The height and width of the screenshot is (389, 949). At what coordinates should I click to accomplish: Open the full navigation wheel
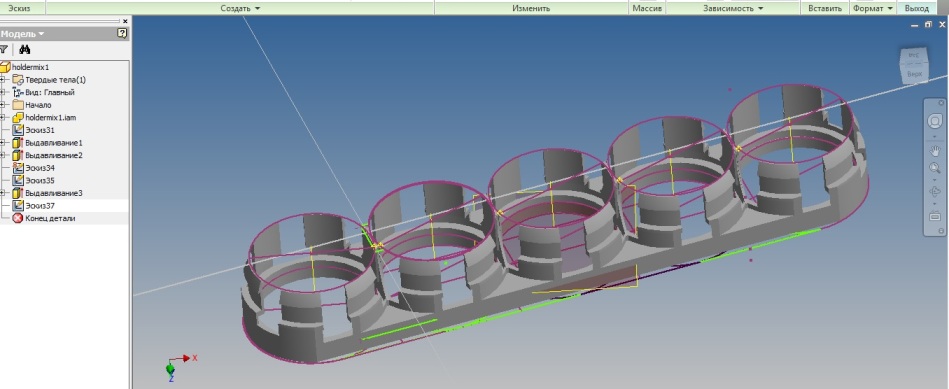coord(934,121)
